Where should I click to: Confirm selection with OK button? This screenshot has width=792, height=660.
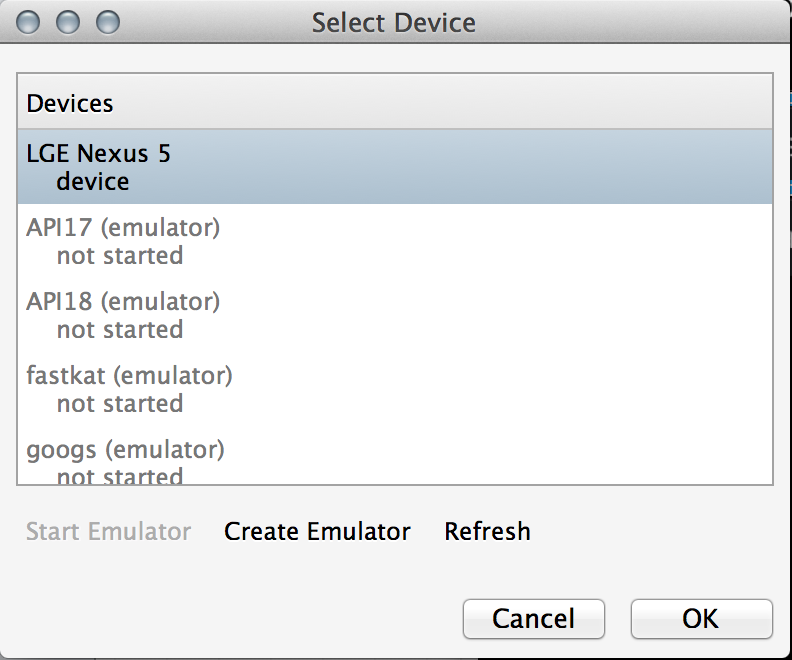pos(701,619)
